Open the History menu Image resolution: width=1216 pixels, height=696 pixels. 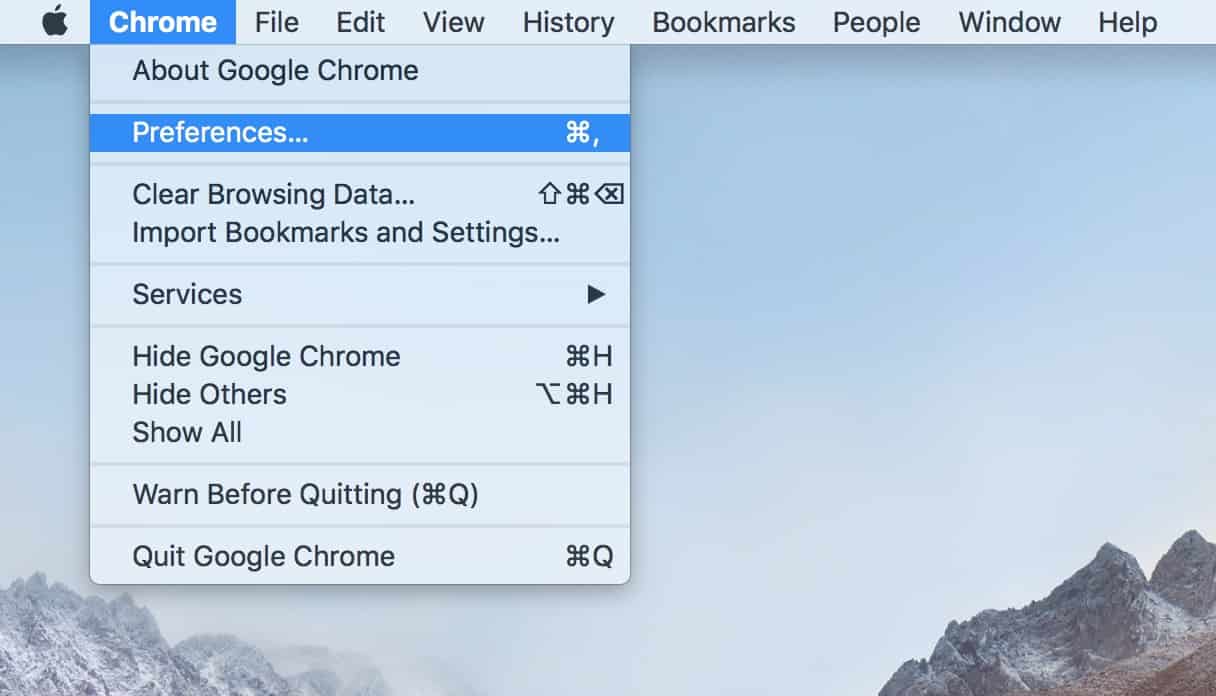pyautogui.click(x=568, y=22)
